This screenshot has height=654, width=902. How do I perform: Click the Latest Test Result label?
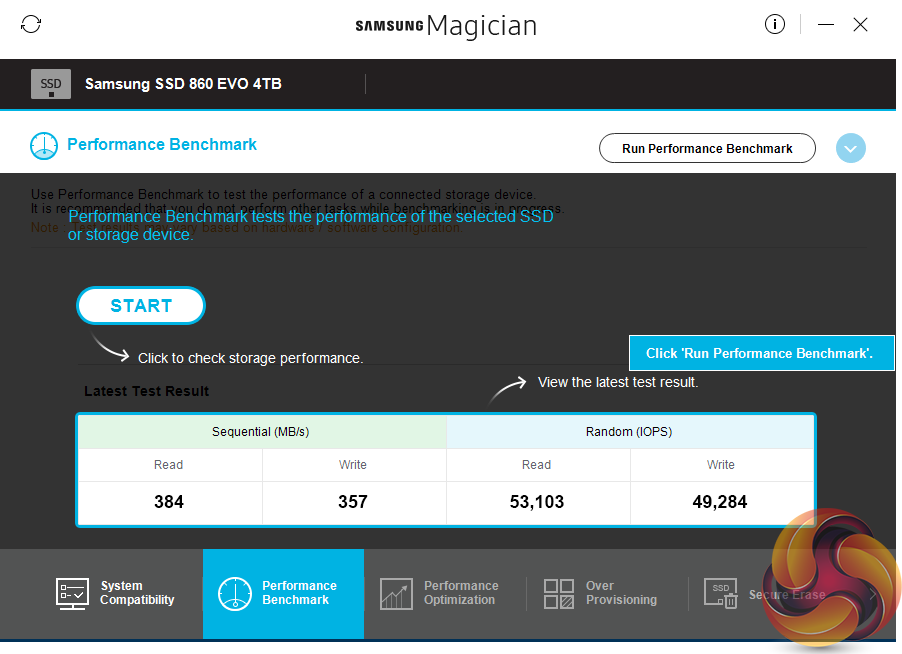pyautogui.click(x=146, y=391)
